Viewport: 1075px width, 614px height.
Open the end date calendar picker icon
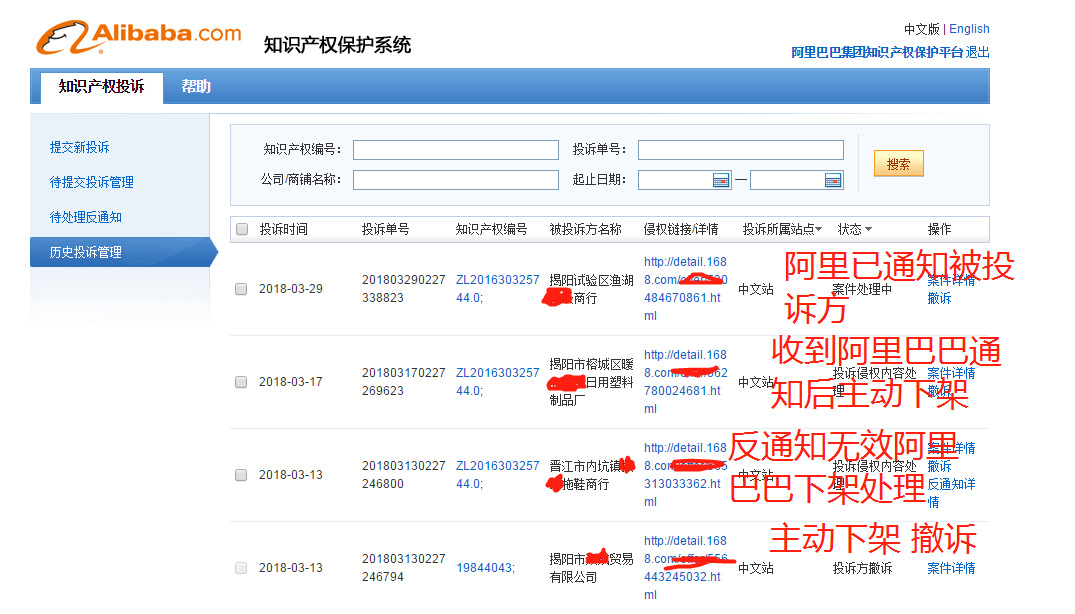point(835,180)
